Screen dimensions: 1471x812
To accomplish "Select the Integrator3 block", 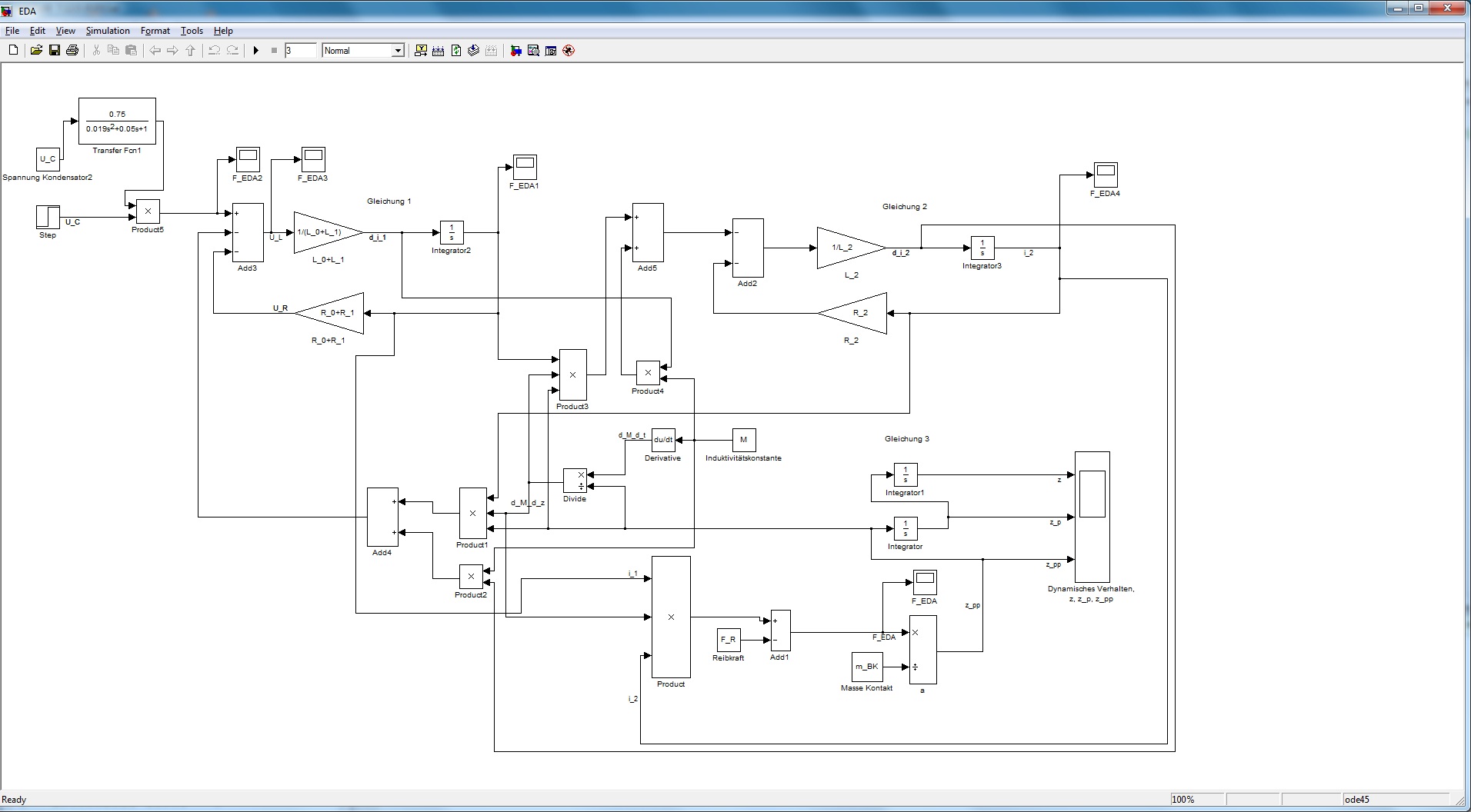I will point(982,248).
